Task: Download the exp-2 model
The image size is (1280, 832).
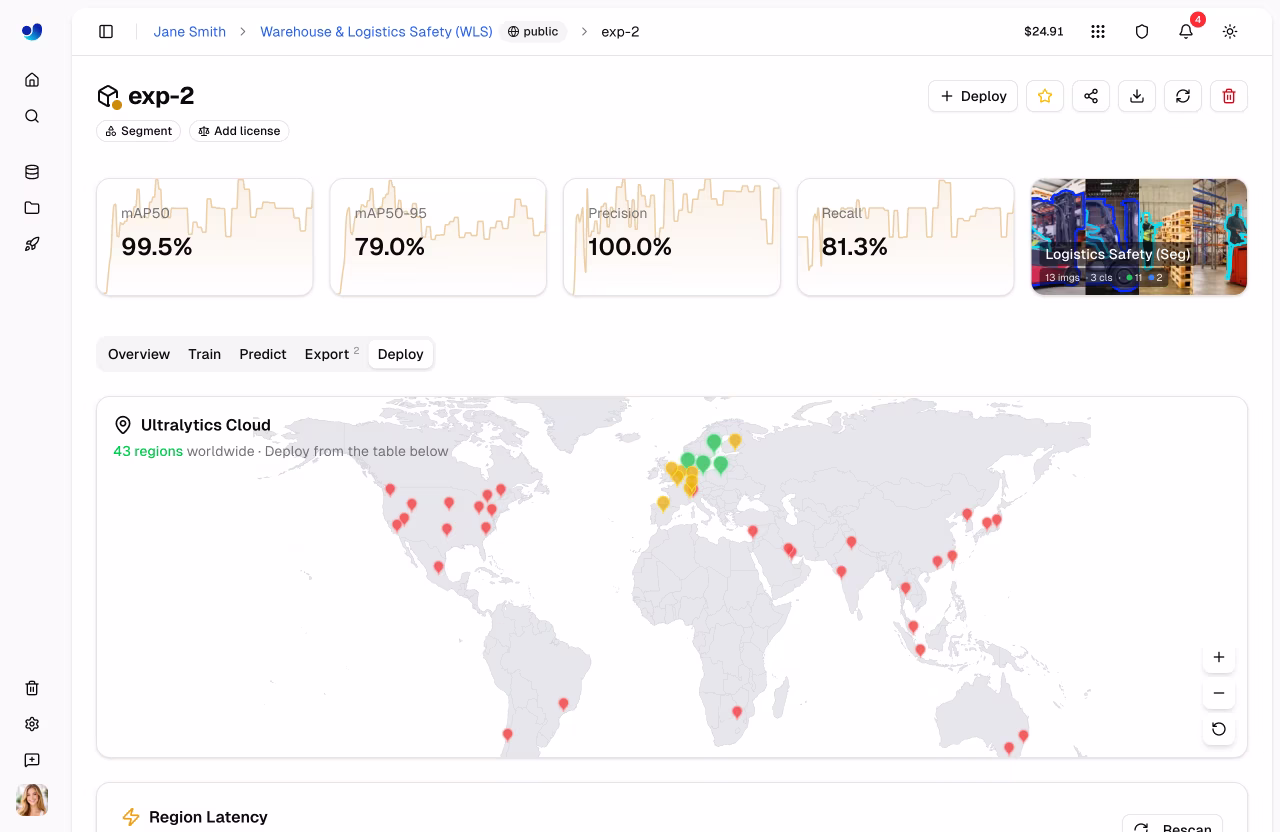Action: point(1137,96)
